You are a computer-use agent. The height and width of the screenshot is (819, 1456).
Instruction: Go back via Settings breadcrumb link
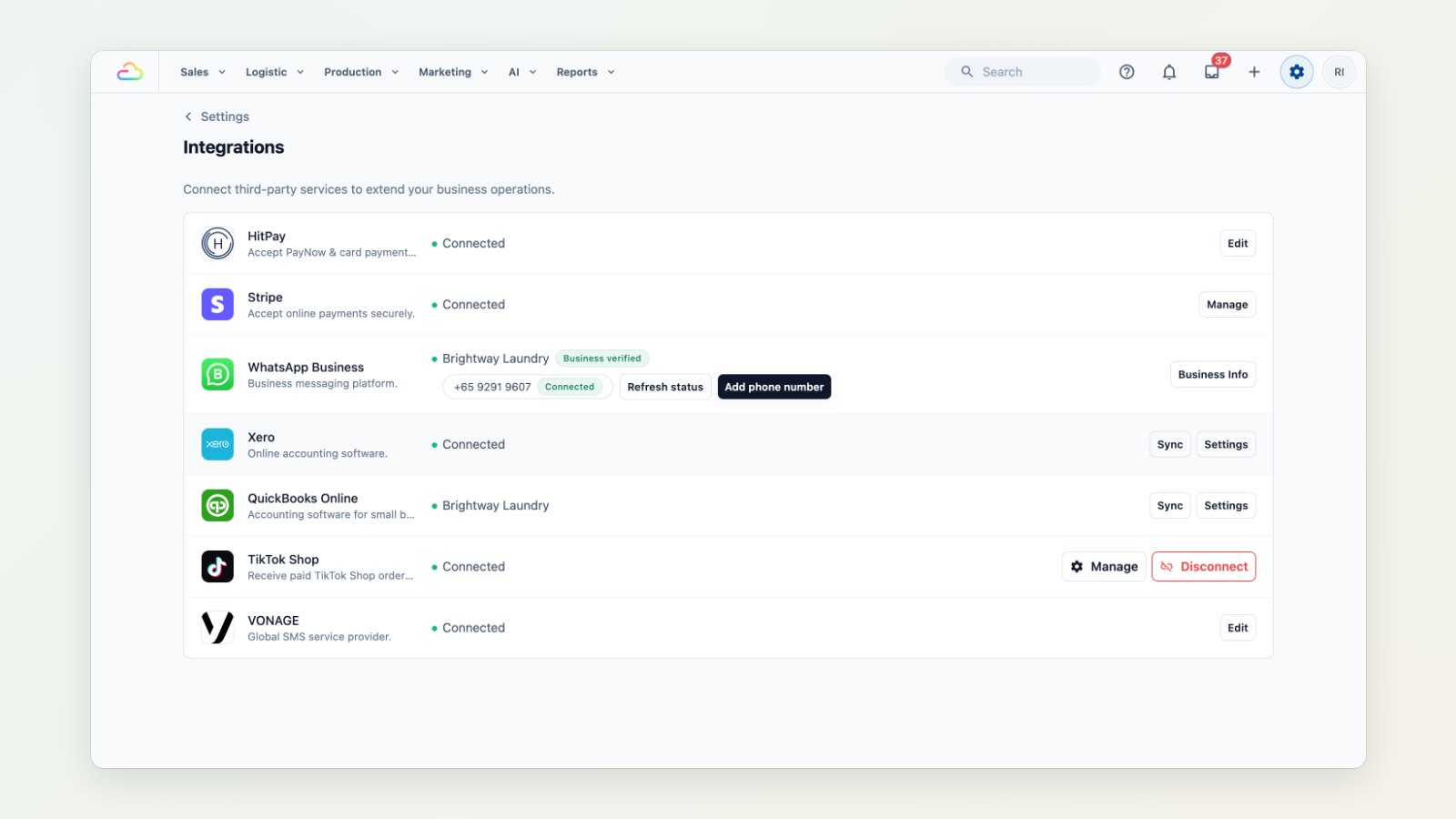[225, 116]
